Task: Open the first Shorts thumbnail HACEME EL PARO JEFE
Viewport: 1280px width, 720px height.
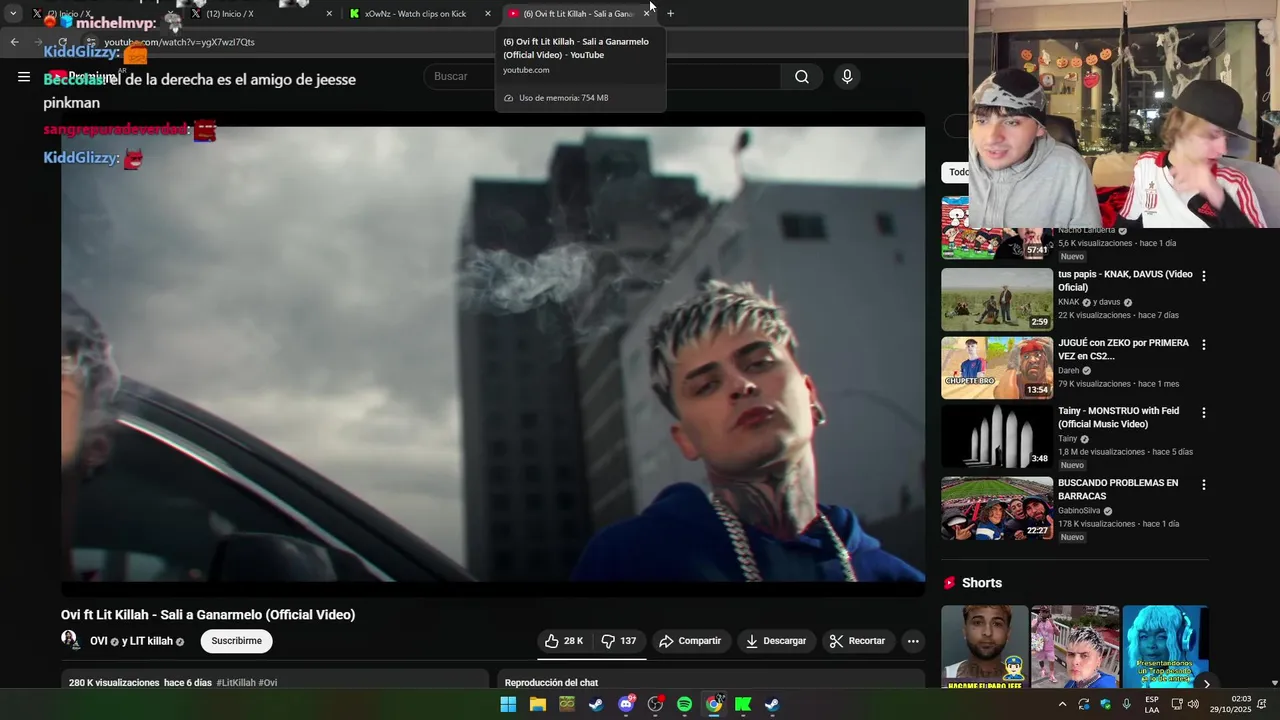Action: pyautogui.click(x=984, y=646)
